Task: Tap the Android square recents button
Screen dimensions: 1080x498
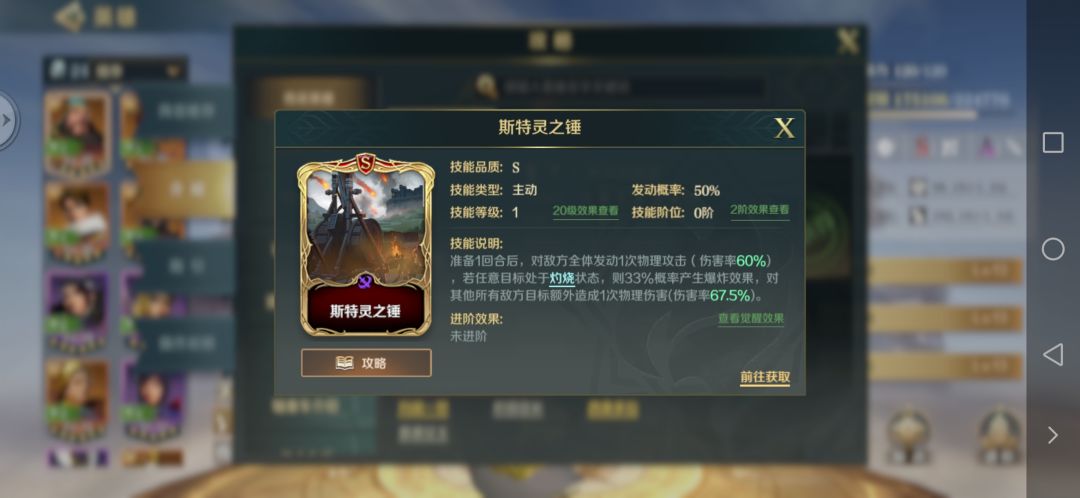Action: [x=1052, y=143]
